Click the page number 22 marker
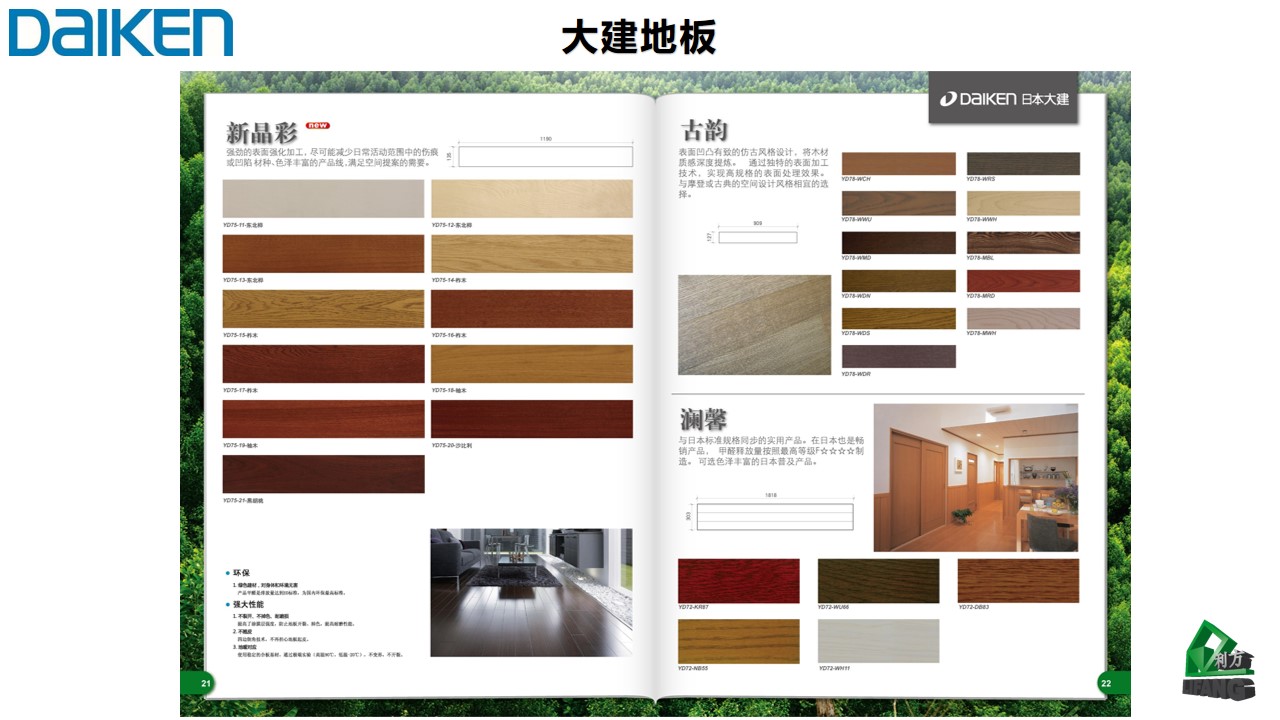 tap(1106, 684)
